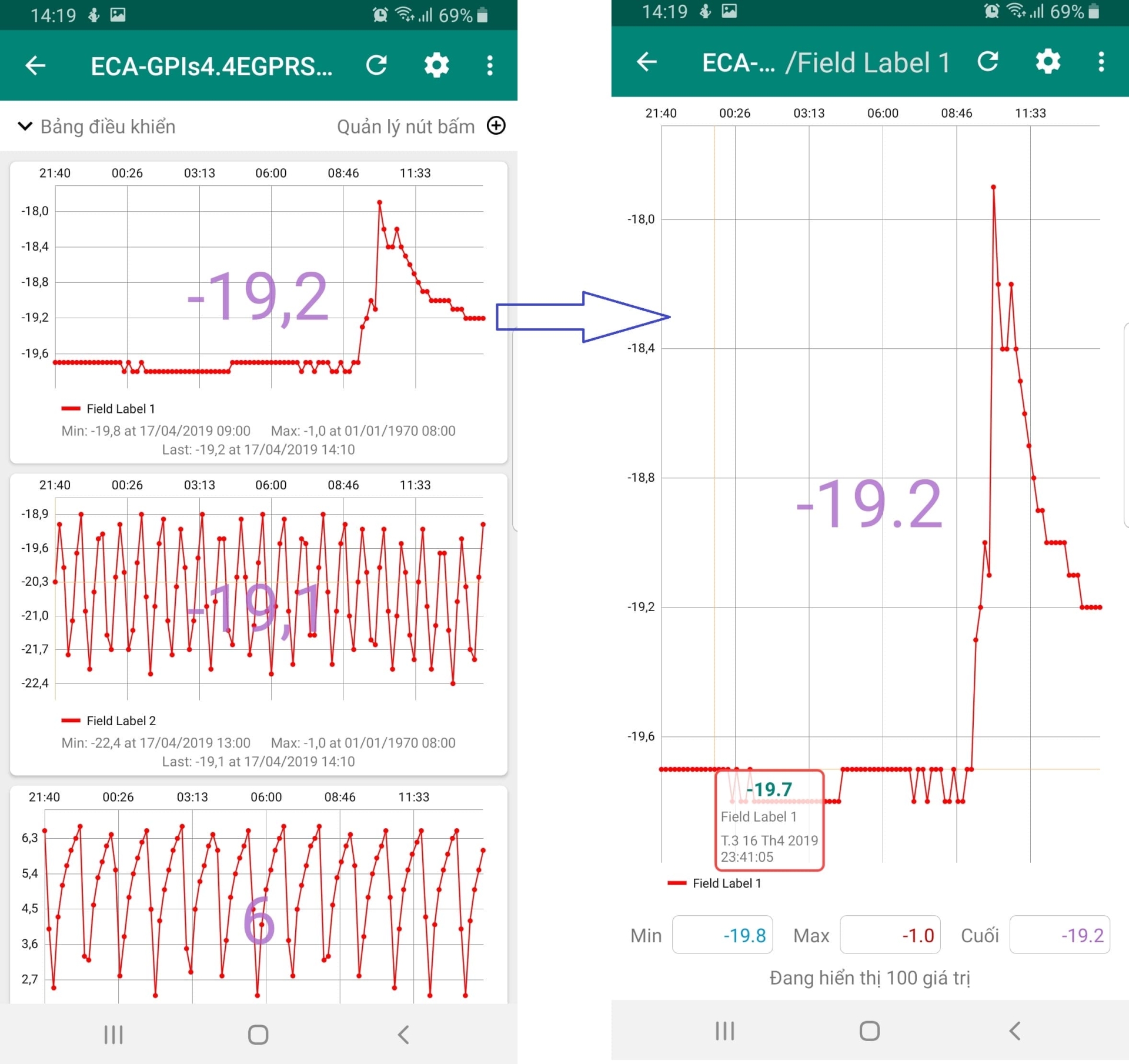
Task: Tap image notification icon in left status bar
Action: coord(118,15)
